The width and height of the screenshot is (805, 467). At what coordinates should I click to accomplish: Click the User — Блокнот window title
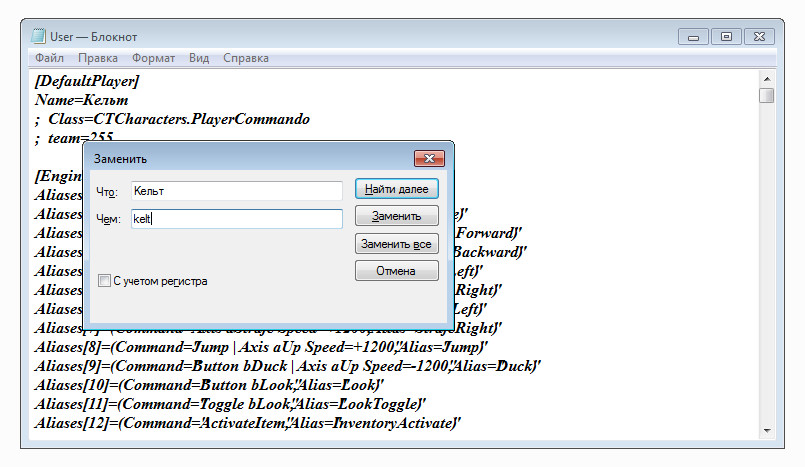pyautogui.click(x=93, y=37)
